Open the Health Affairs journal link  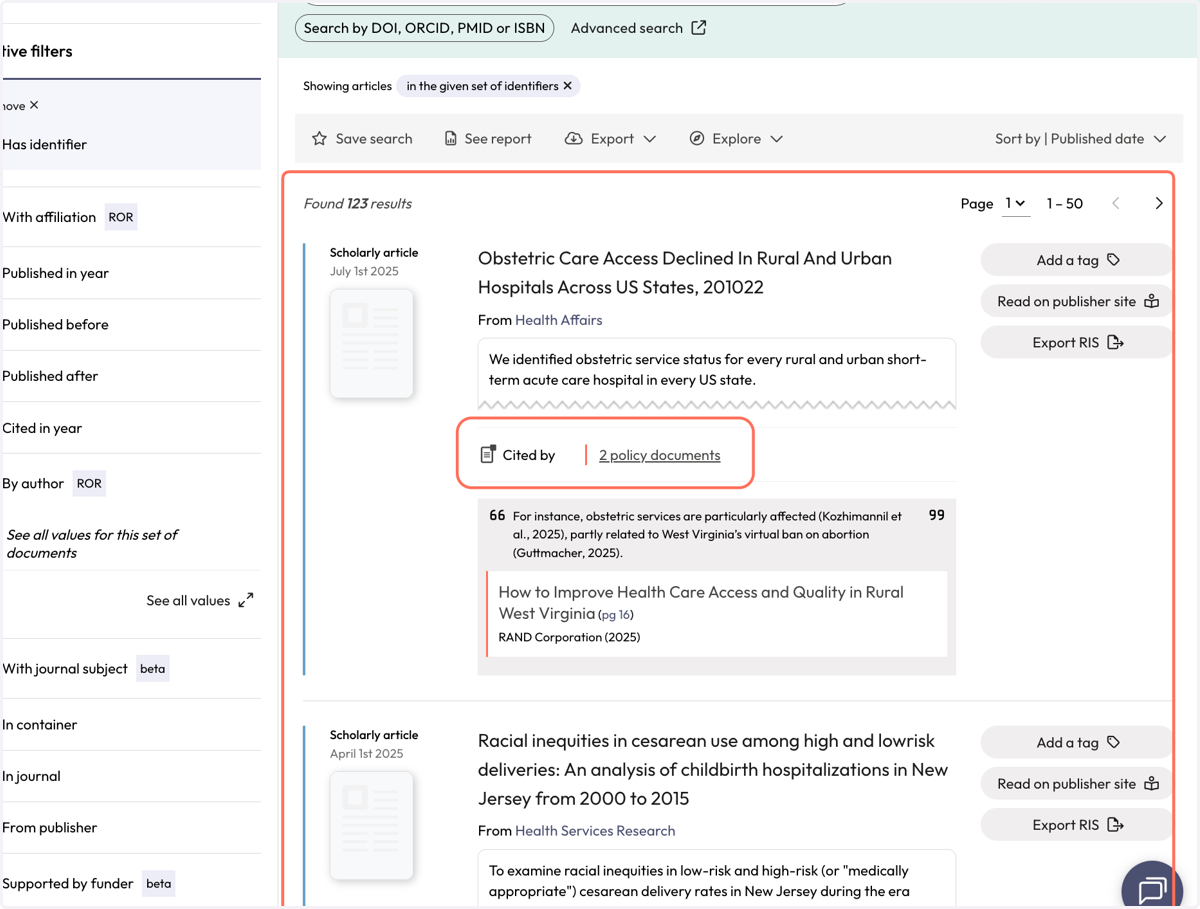click(558, 320)
